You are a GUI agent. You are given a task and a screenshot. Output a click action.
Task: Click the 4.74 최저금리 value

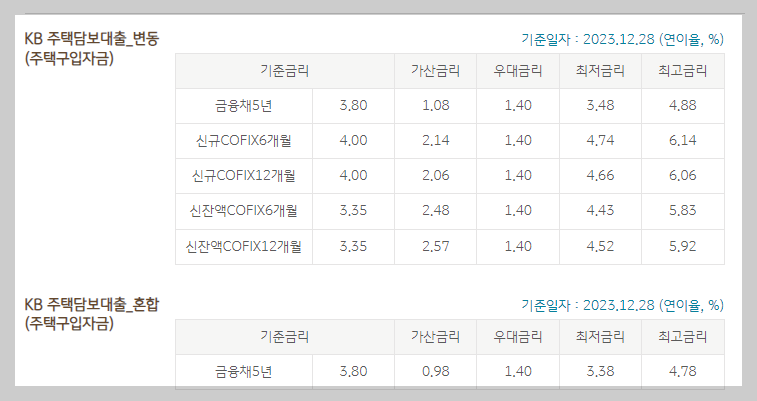coord(600,140)
